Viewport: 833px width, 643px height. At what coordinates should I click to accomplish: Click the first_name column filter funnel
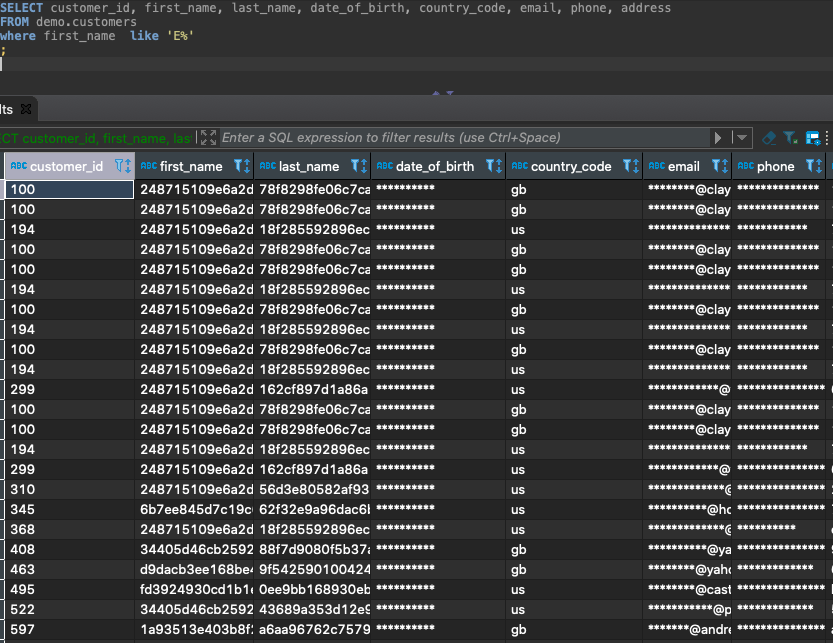click(x=239, y=166)
